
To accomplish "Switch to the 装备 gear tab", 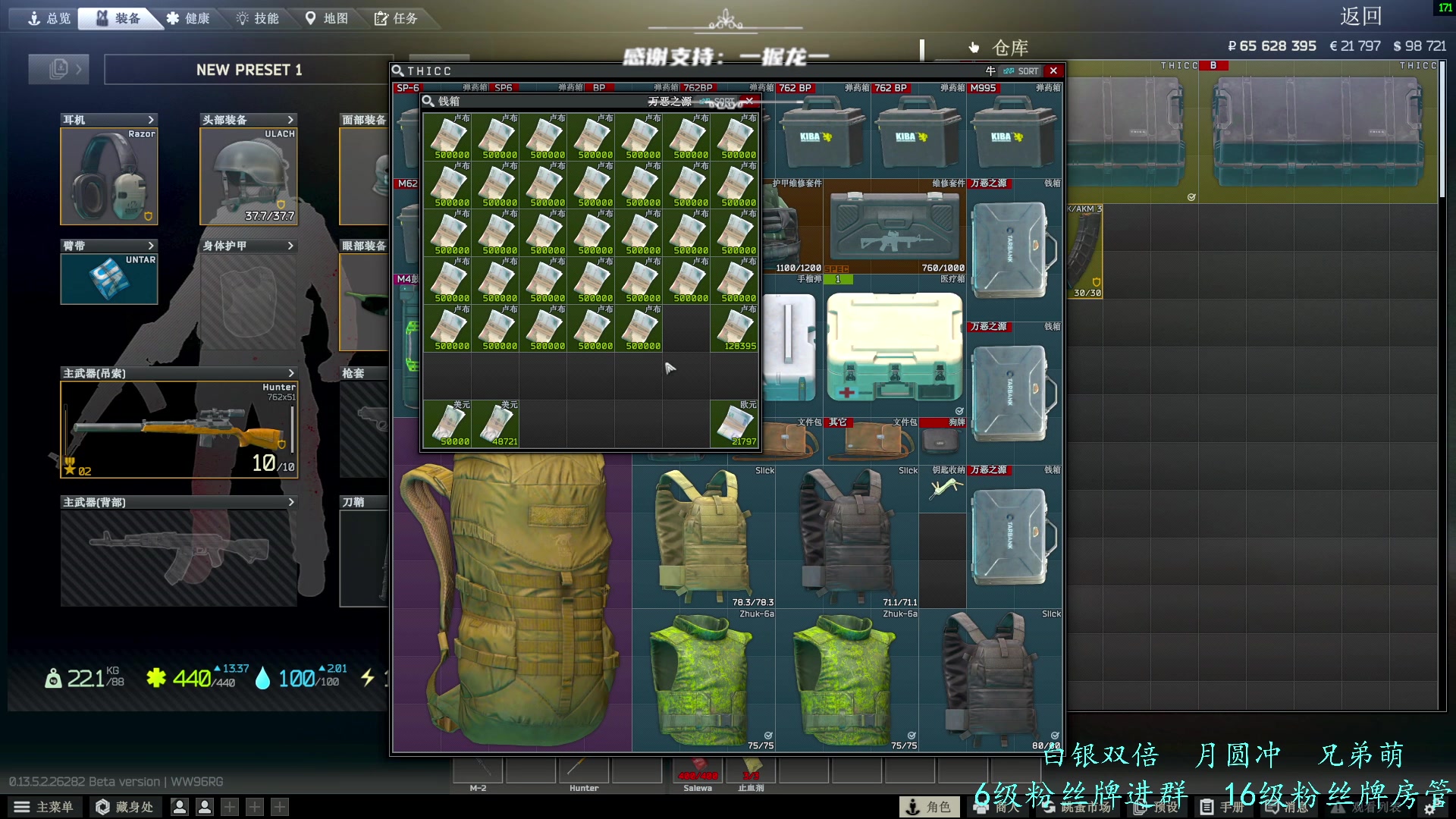I will 120,18.
